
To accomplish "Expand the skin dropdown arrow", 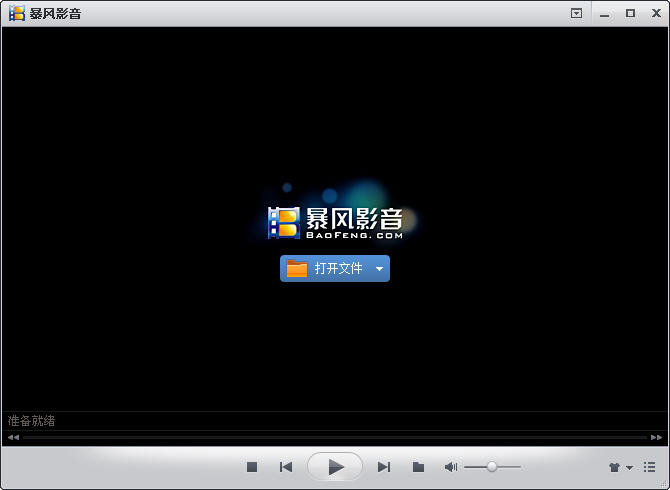I will click(629, 468).
